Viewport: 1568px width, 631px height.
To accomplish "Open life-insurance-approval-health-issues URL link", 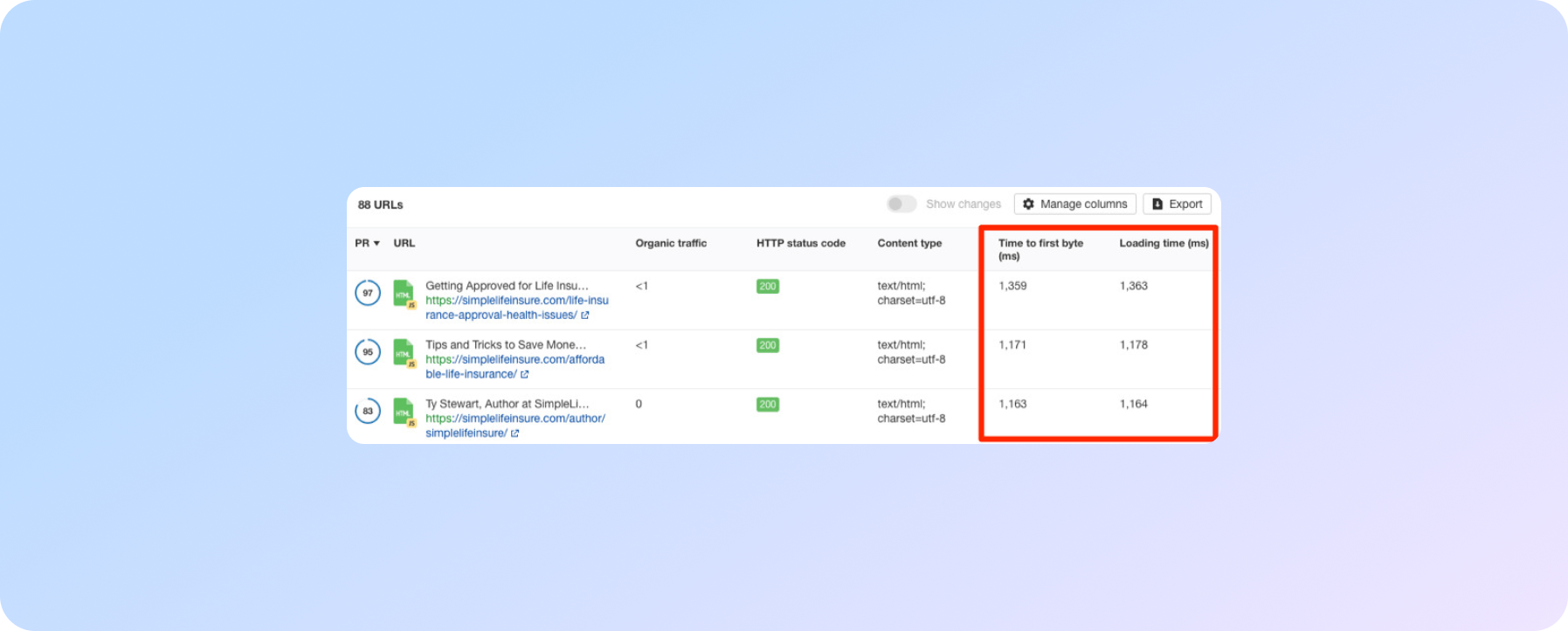I will pos(516,308).
